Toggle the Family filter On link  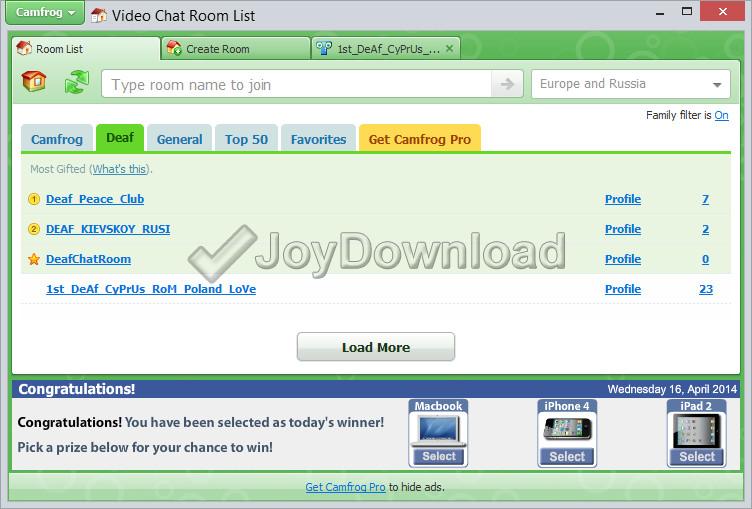tap(721, 115)
